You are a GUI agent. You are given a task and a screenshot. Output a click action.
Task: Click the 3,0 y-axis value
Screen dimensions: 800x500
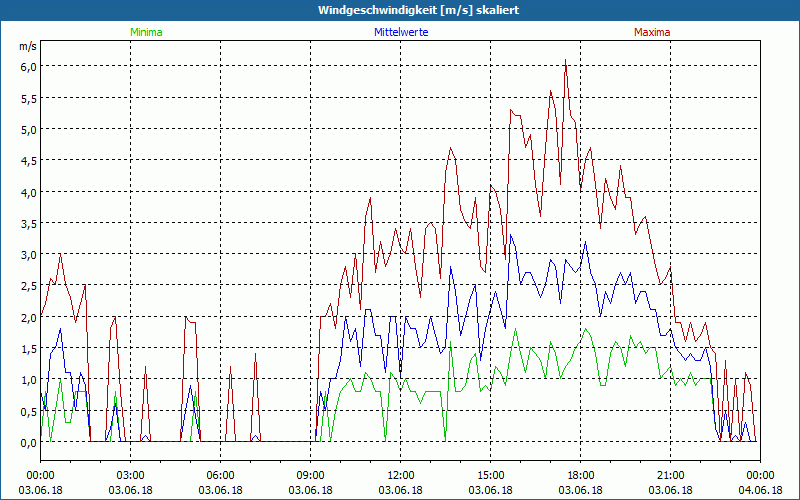point(29,255)
